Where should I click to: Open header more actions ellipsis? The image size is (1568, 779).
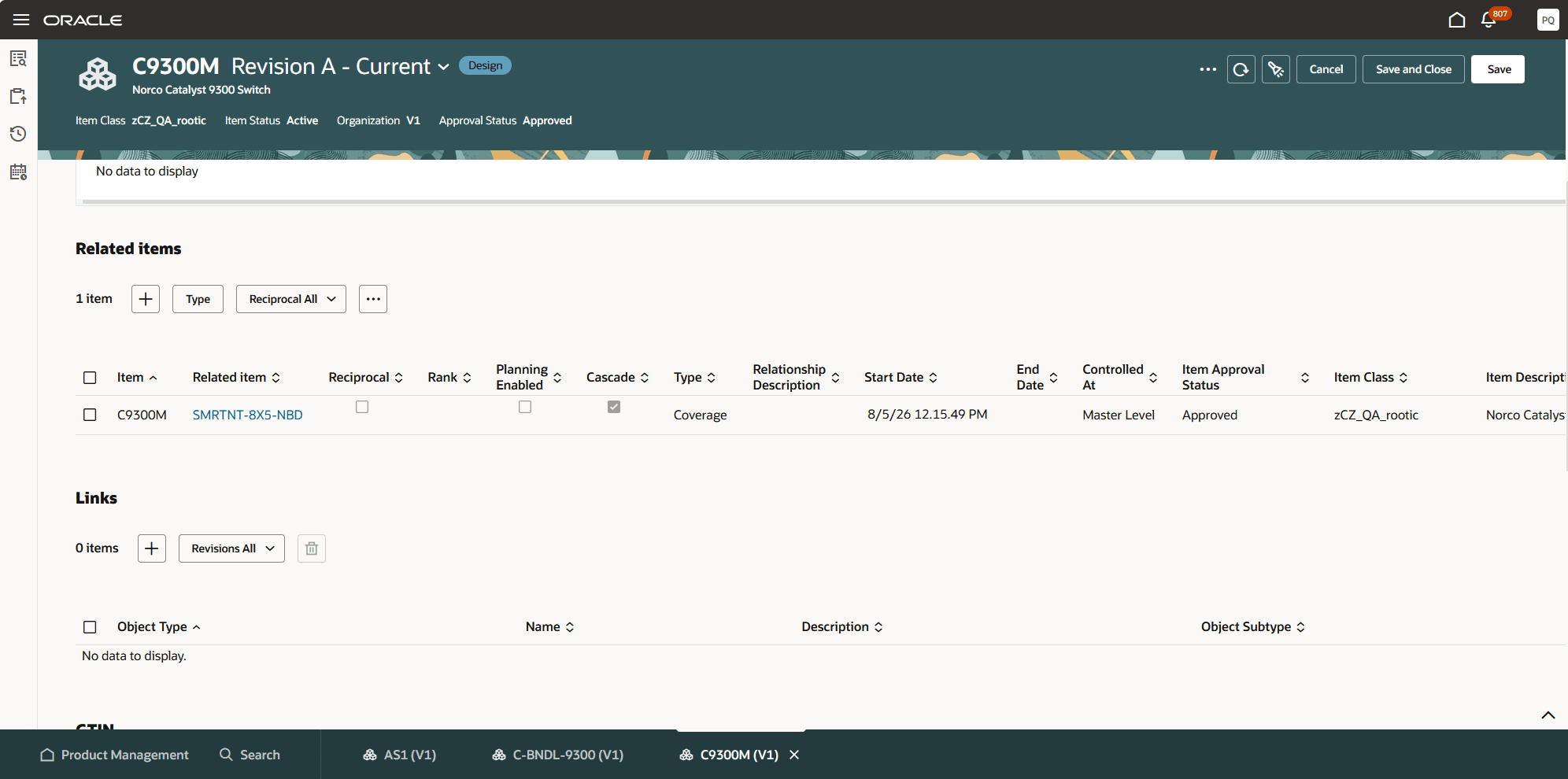point(1208,69)
